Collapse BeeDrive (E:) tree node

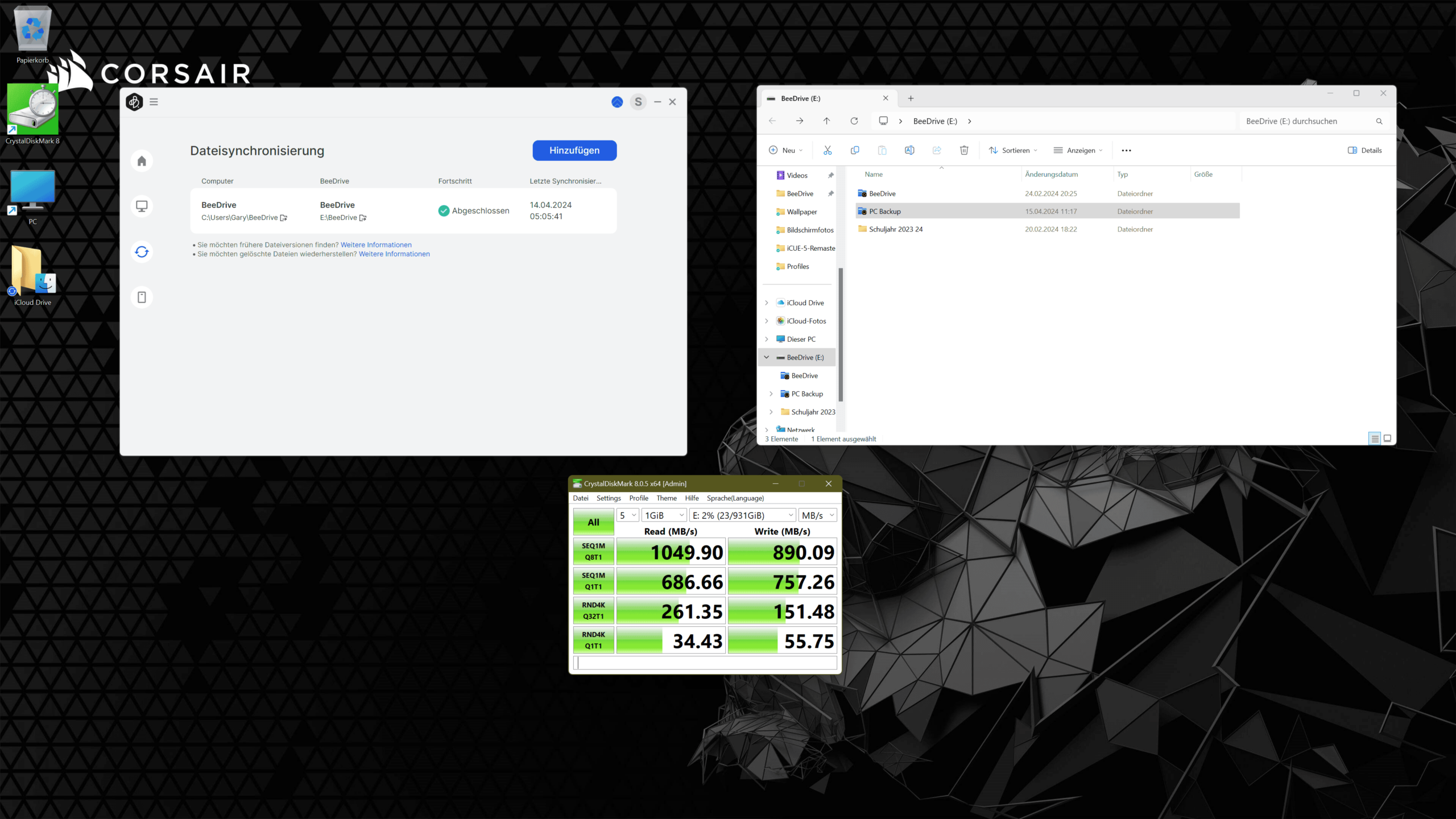[767, 358]
